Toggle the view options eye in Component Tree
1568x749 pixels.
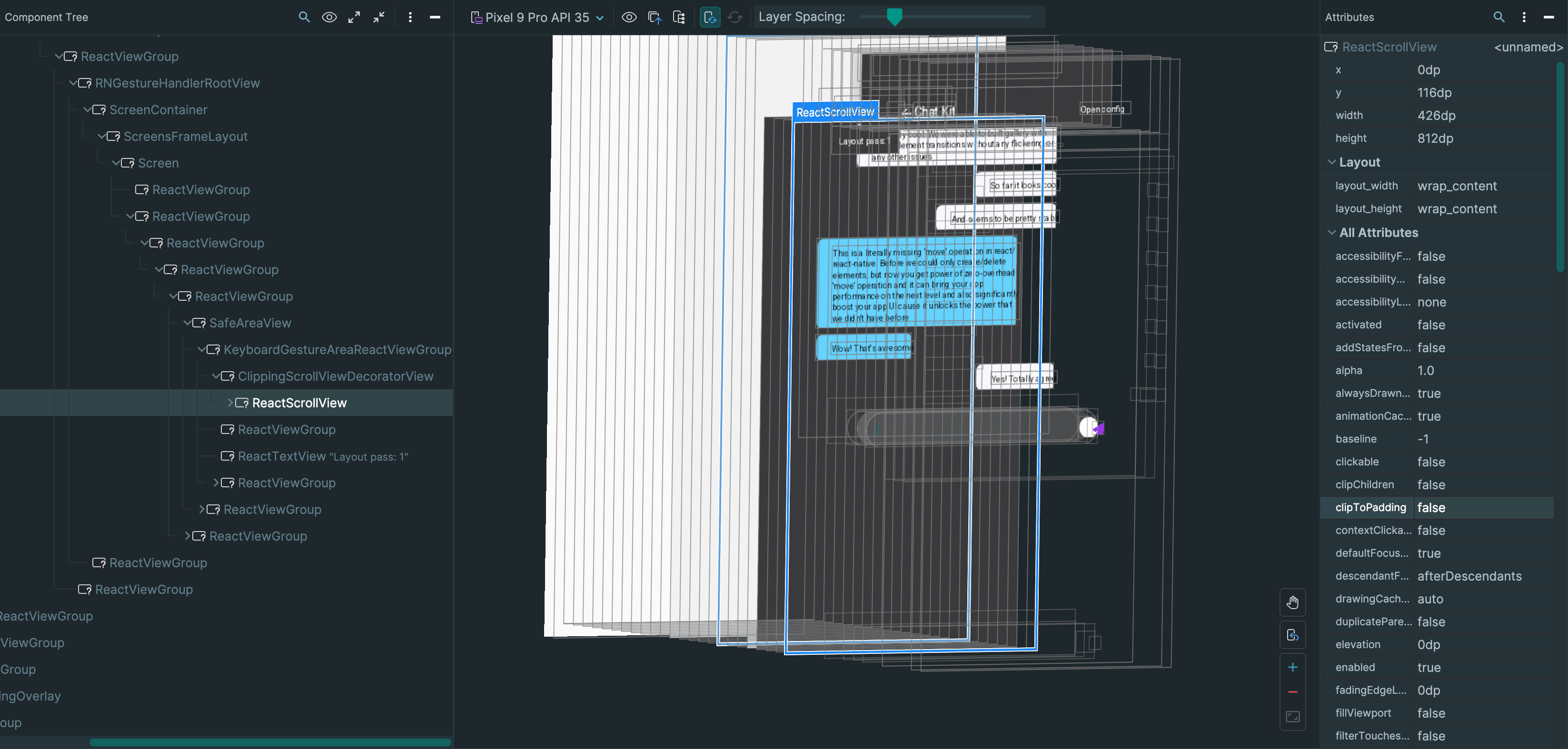pyautogui.click(x=329, y=17)
